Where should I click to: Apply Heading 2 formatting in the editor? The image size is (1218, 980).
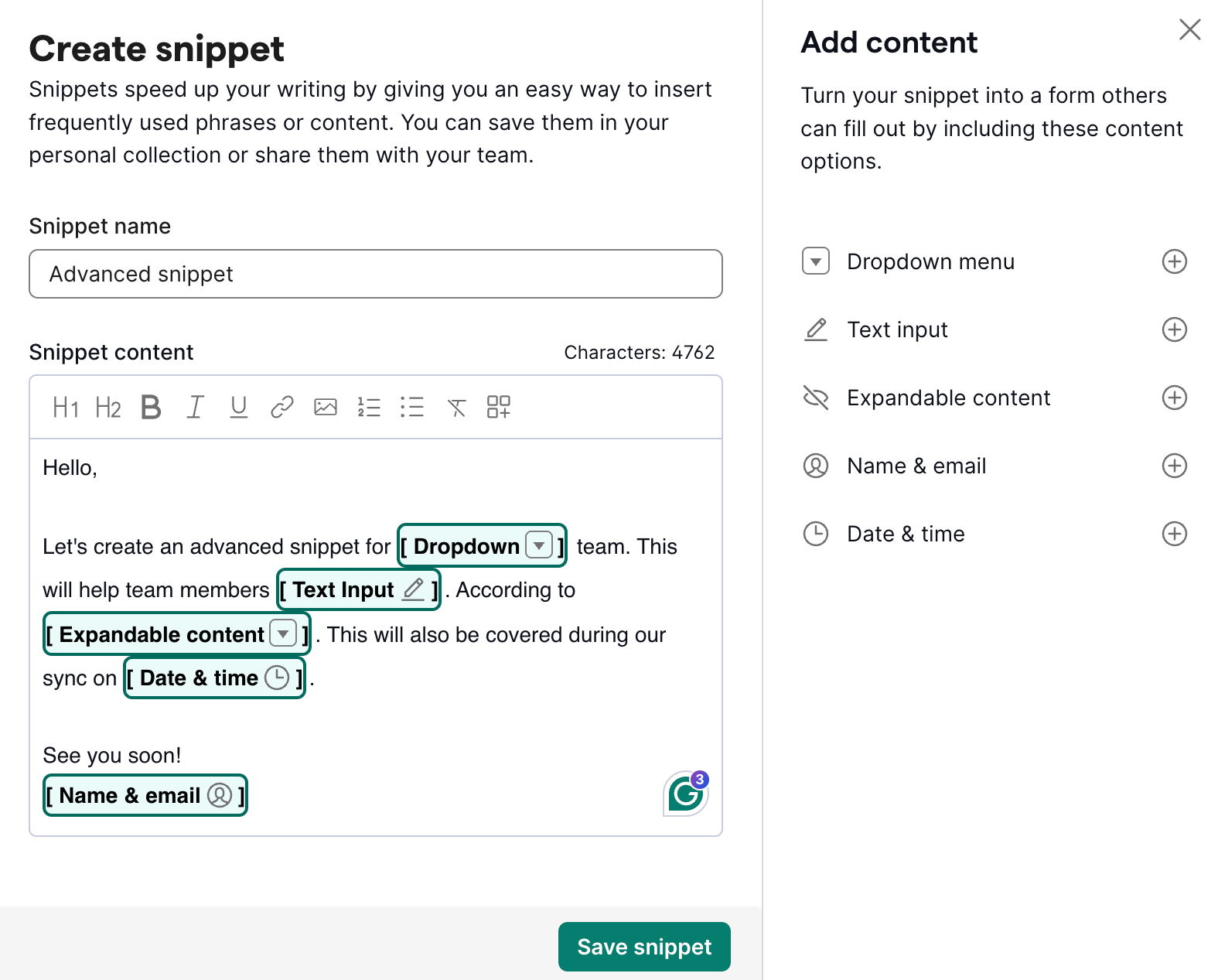point(107,408)
